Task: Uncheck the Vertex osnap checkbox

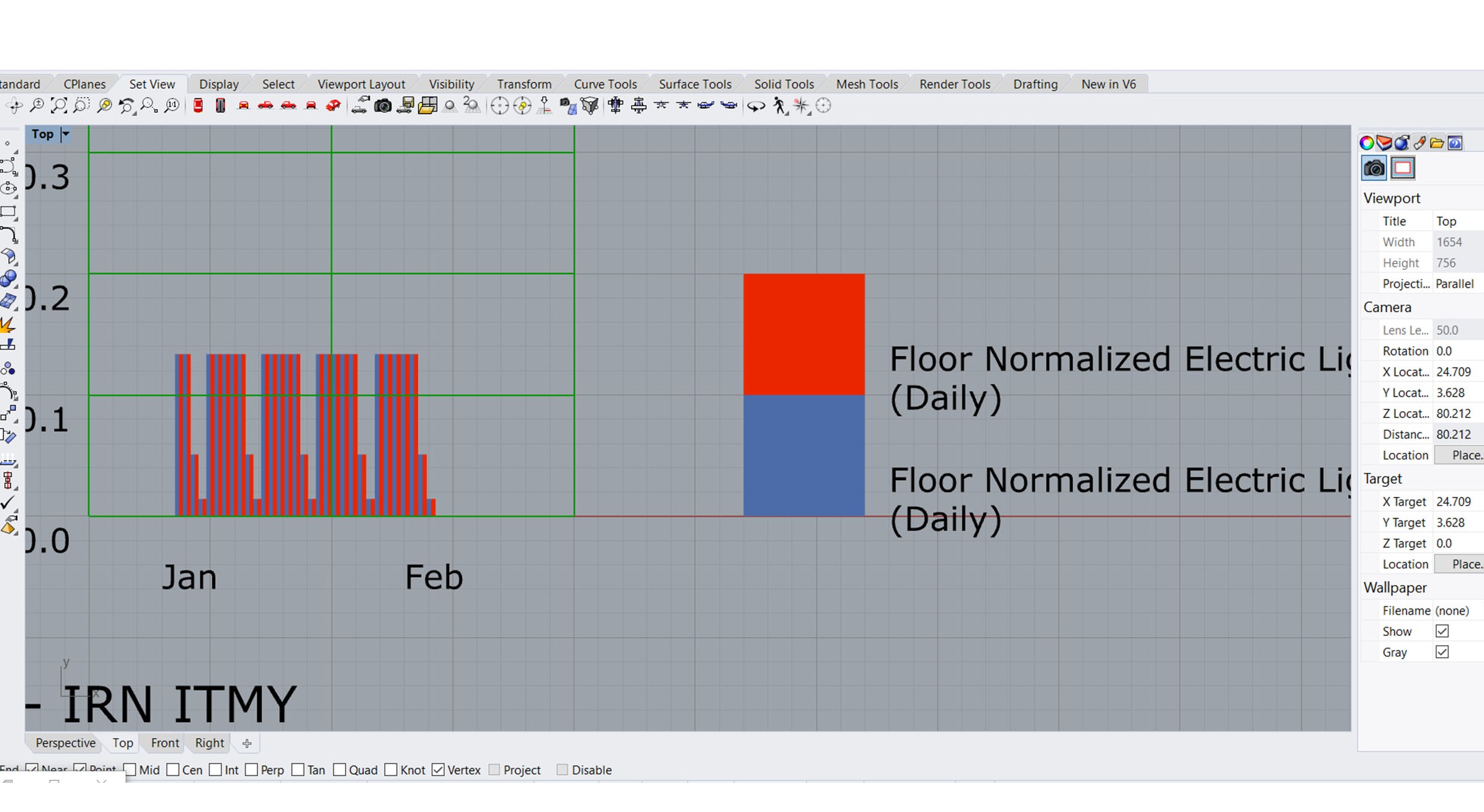Action: coord(438,770)
